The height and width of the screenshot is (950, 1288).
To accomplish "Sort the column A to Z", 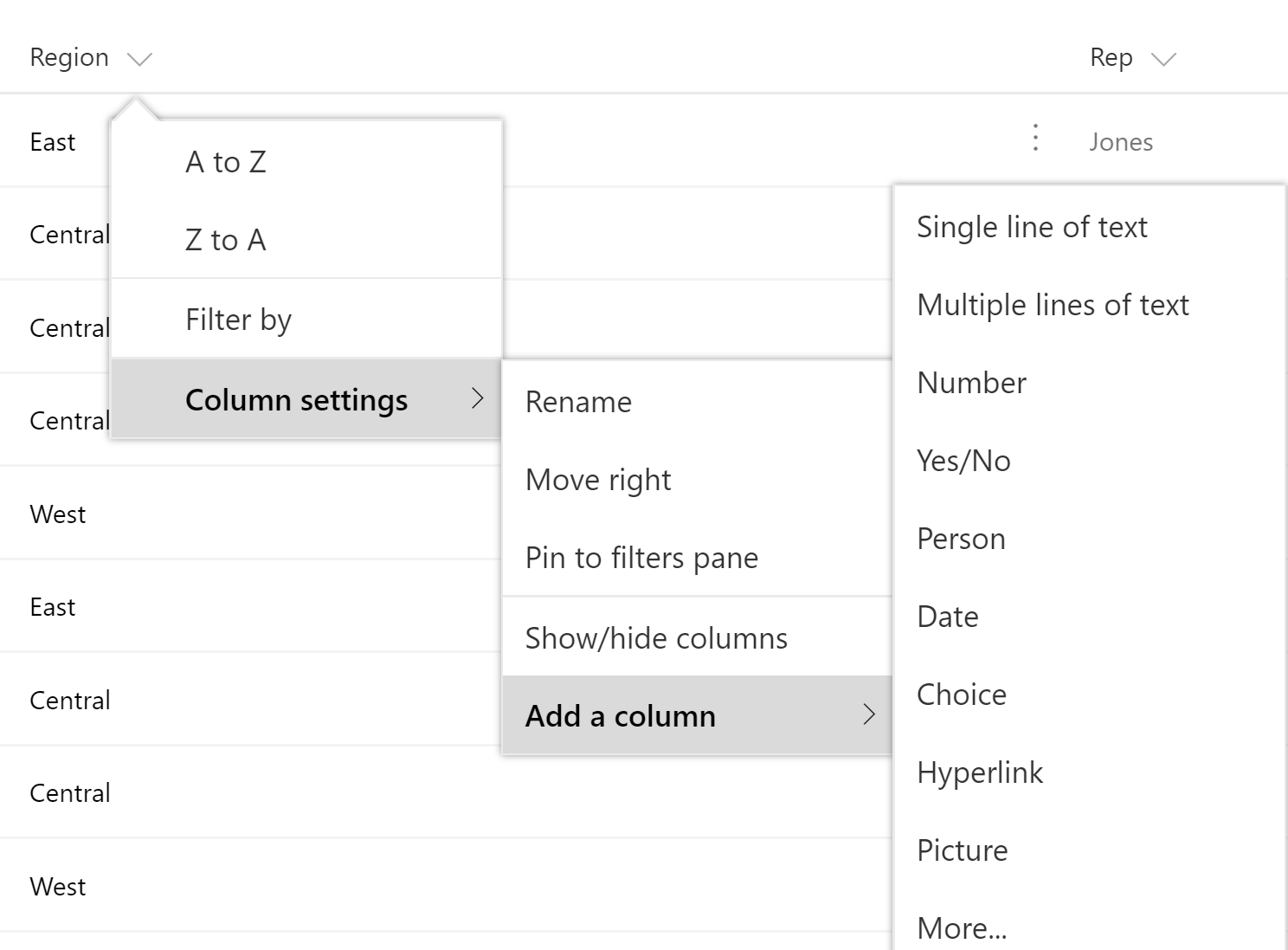I will [226, 162].
